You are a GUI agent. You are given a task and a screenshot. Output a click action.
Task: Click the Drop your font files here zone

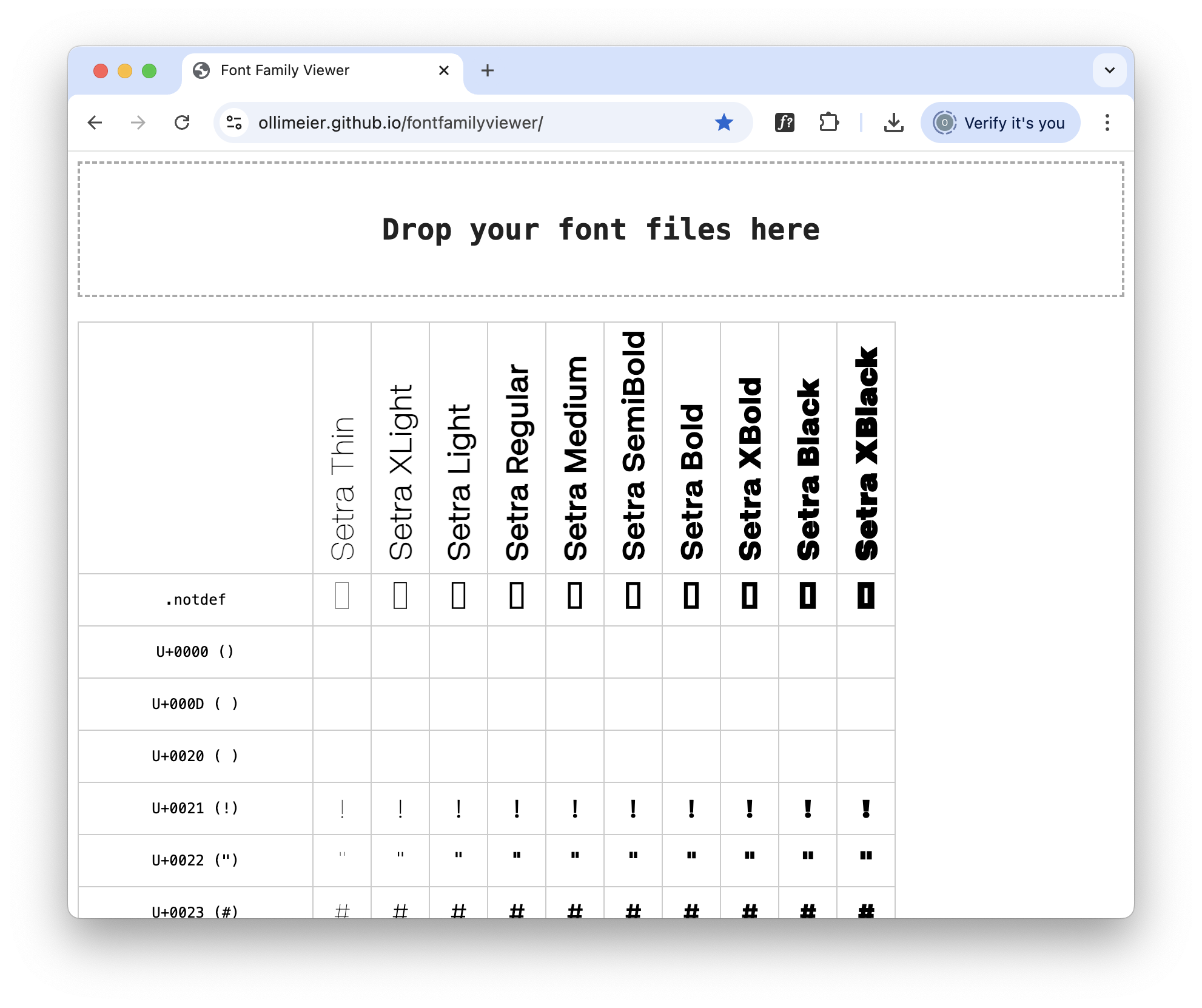pos(601,229)
